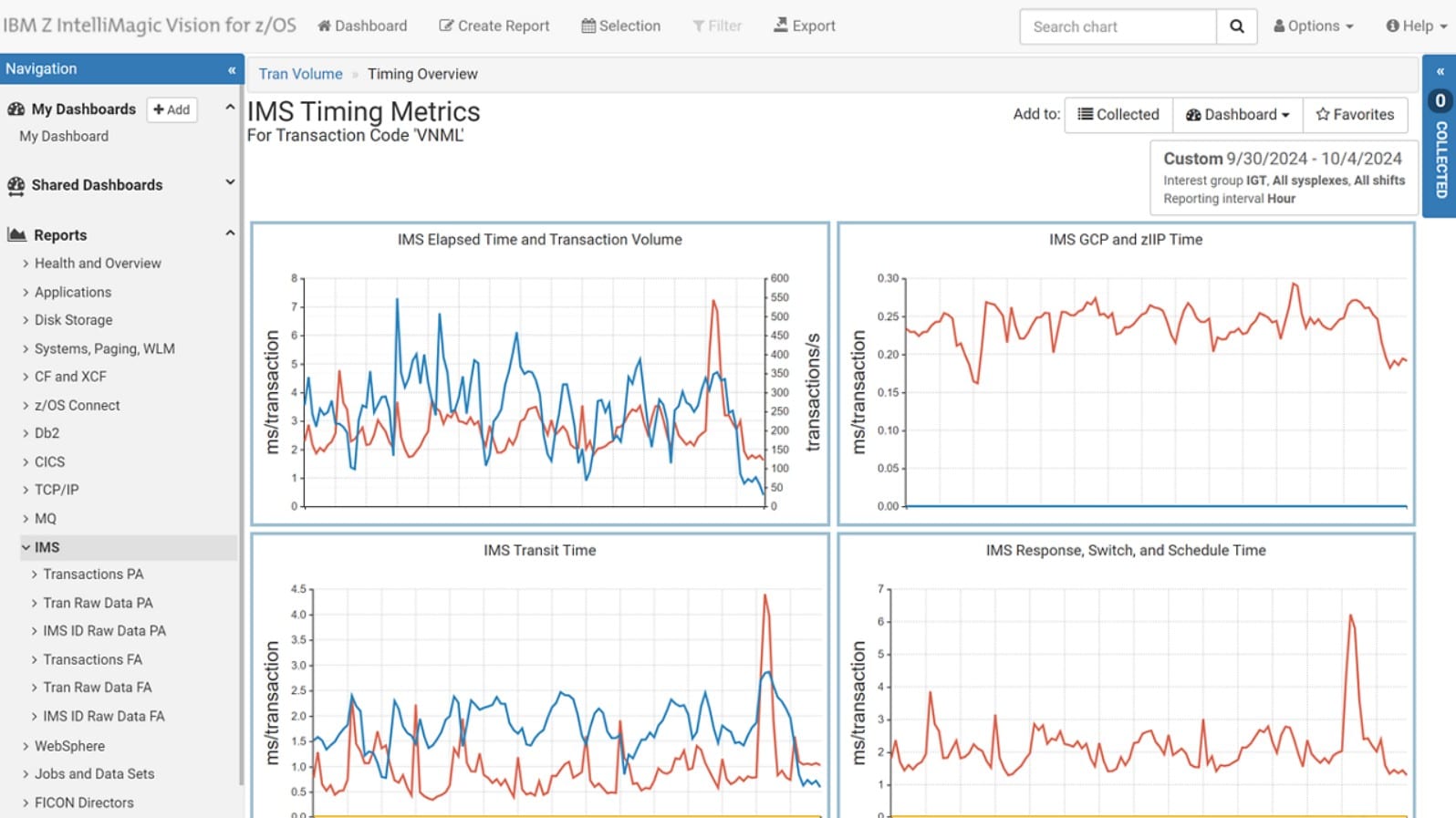
Task: Select FICON Directors tree item
Action: click(x=84, y=803)
